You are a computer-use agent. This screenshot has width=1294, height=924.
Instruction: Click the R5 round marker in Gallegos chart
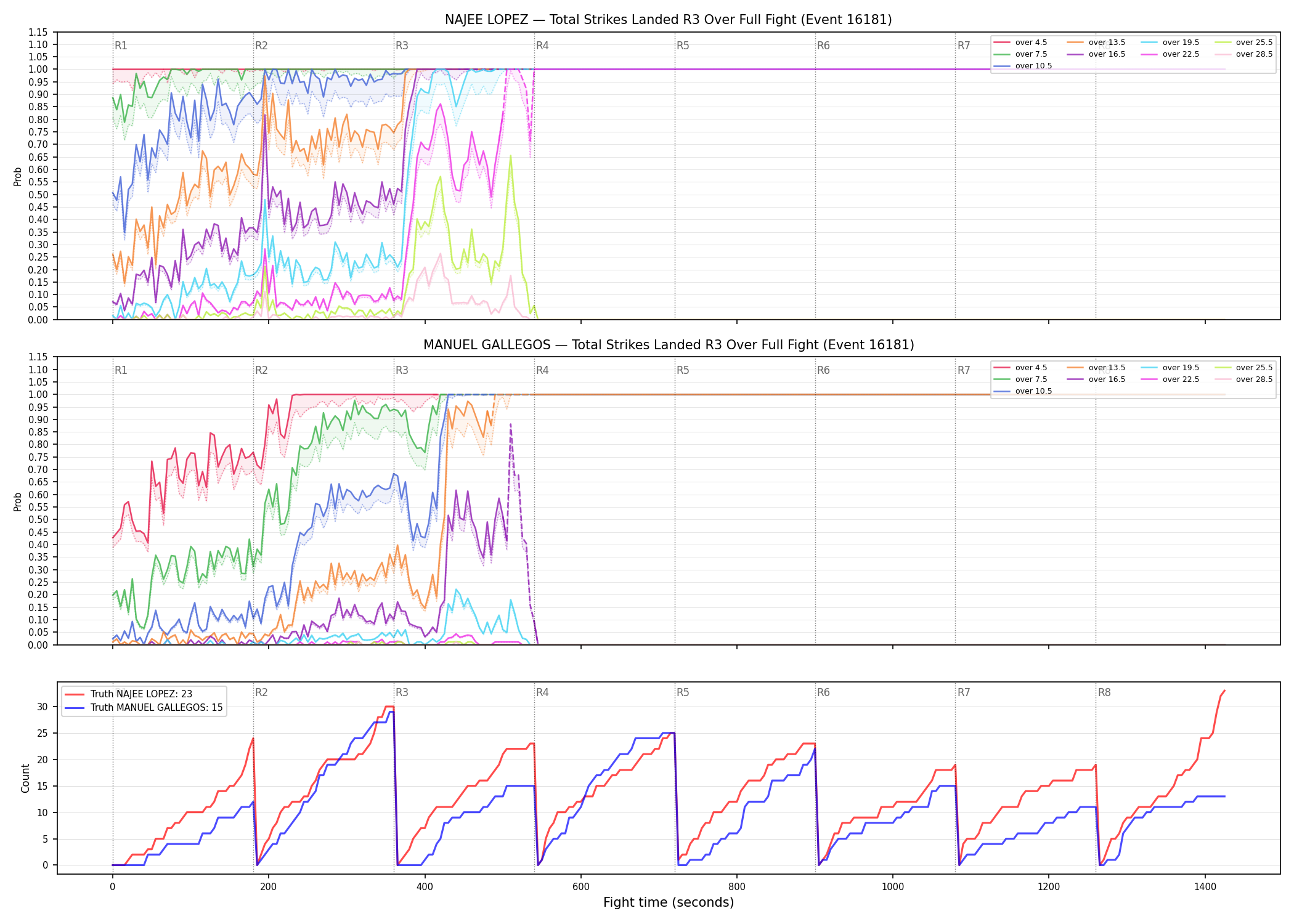pos(683,370)
